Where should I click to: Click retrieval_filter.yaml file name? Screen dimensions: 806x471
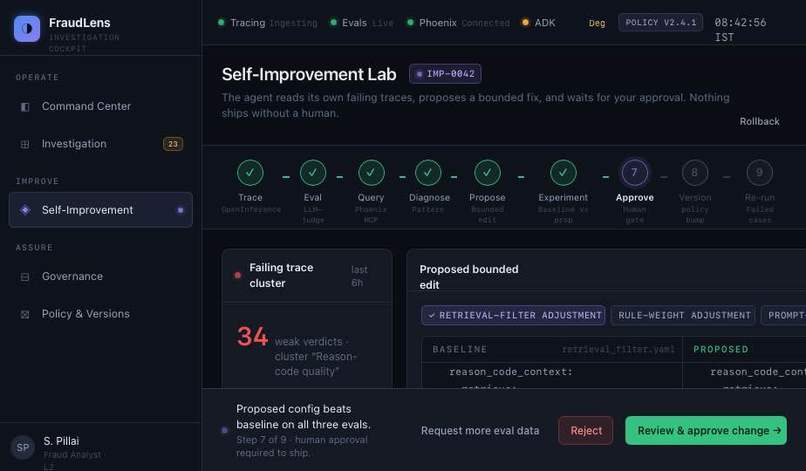point(618,350)
